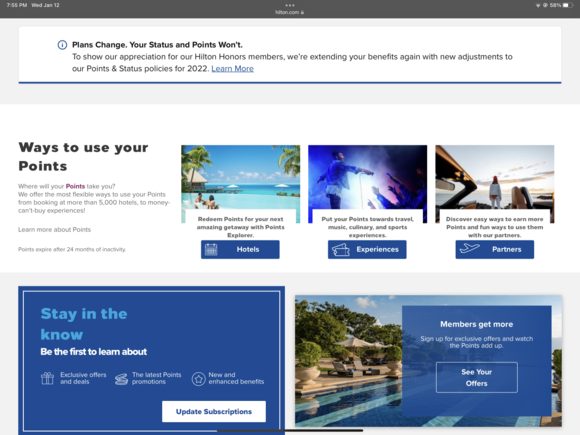Click the Experiences button
Image resolution: width=580 pixels, height=435 pixels.
[367, 249]
